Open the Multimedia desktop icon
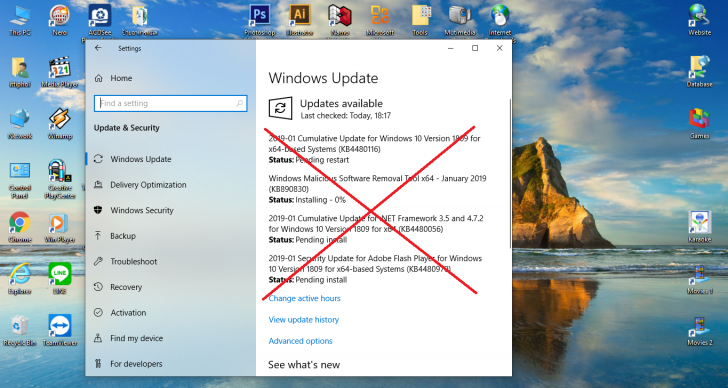The height and width of the screenshot is (388, 728). point(460,20)
